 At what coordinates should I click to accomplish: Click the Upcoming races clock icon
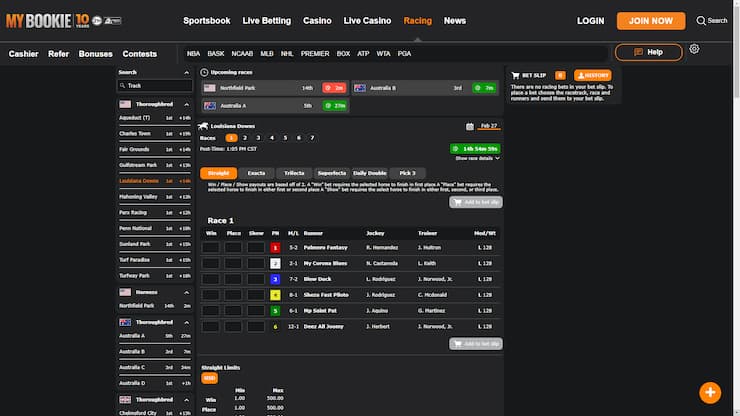204,72
